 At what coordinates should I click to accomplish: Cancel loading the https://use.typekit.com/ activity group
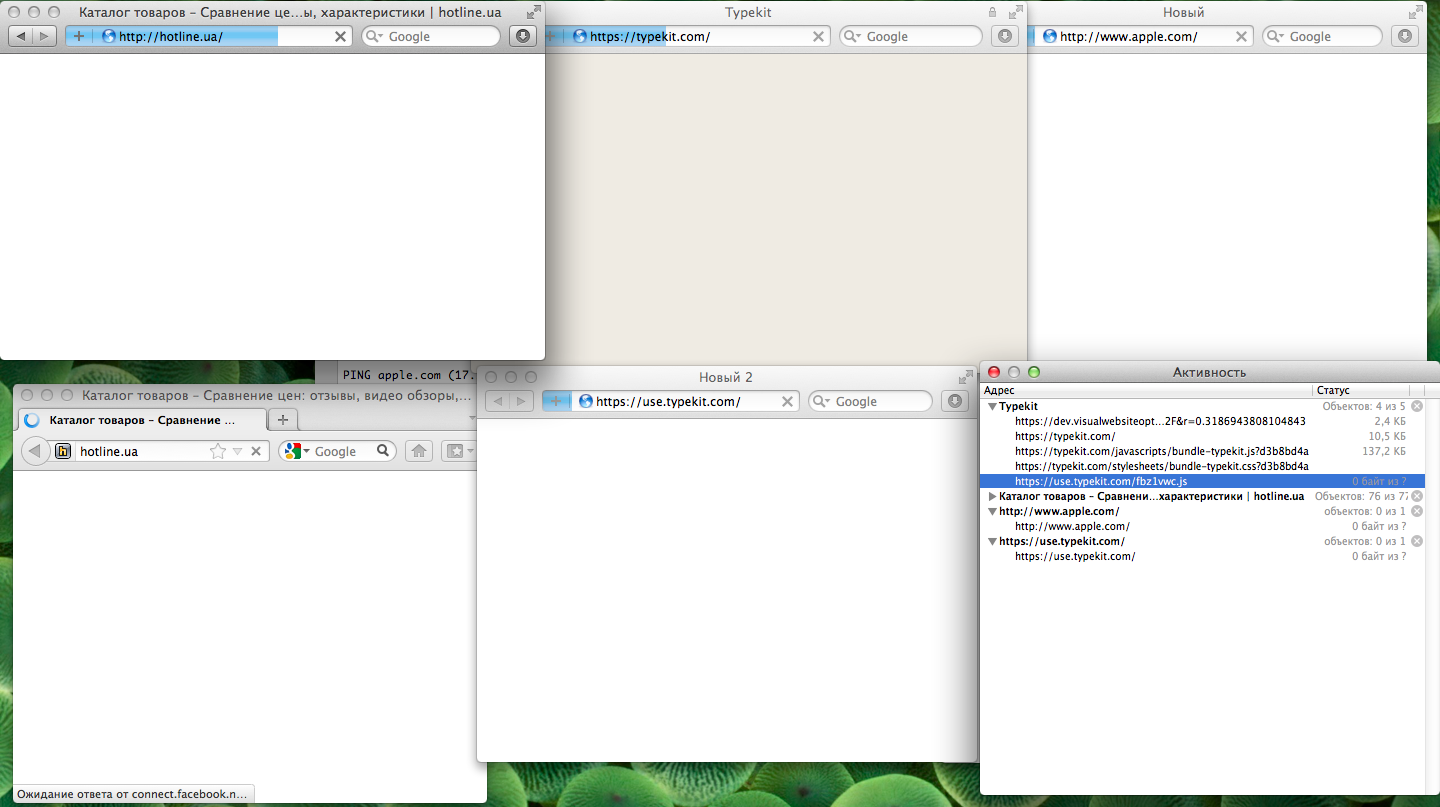coord(1417,541)
